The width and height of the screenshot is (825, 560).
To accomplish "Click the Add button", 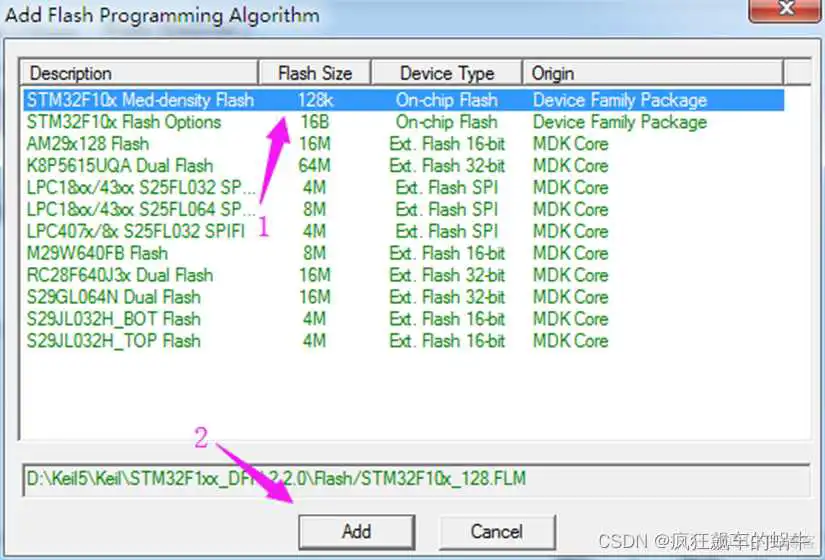I will (356, 531).
